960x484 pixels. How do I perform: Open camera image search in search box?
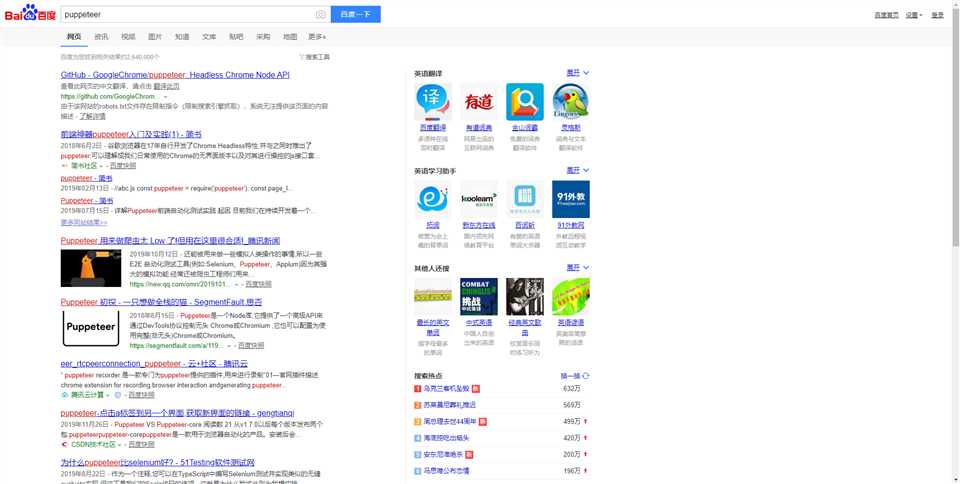tap(320, 14)
